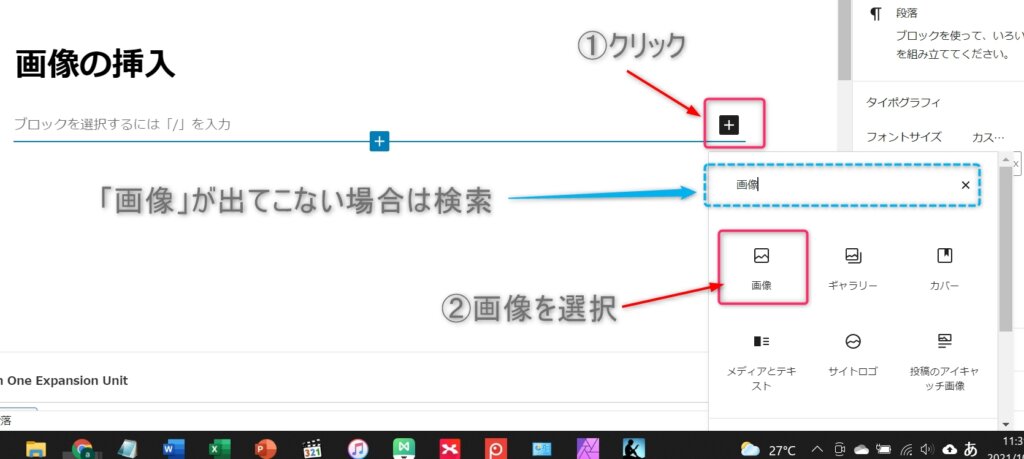Open Media Player Classic 321 icon
1024x459 pixels.
pyautogui.click(x=312, y=449)
